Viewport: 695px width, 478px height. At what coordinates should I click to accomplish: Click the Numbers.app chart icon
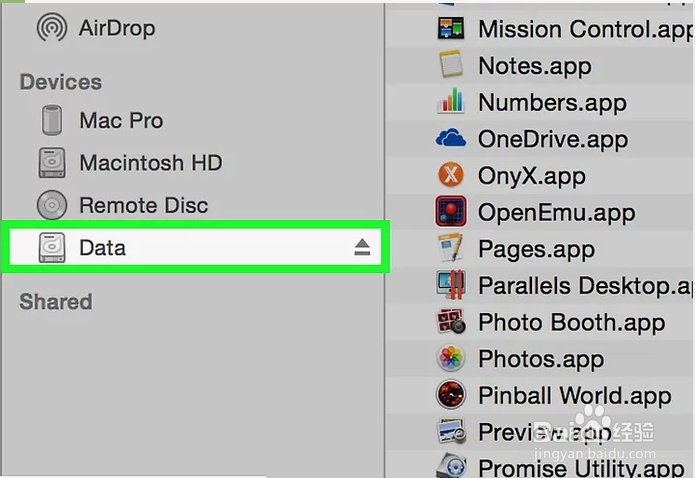(x=451, y=102)
